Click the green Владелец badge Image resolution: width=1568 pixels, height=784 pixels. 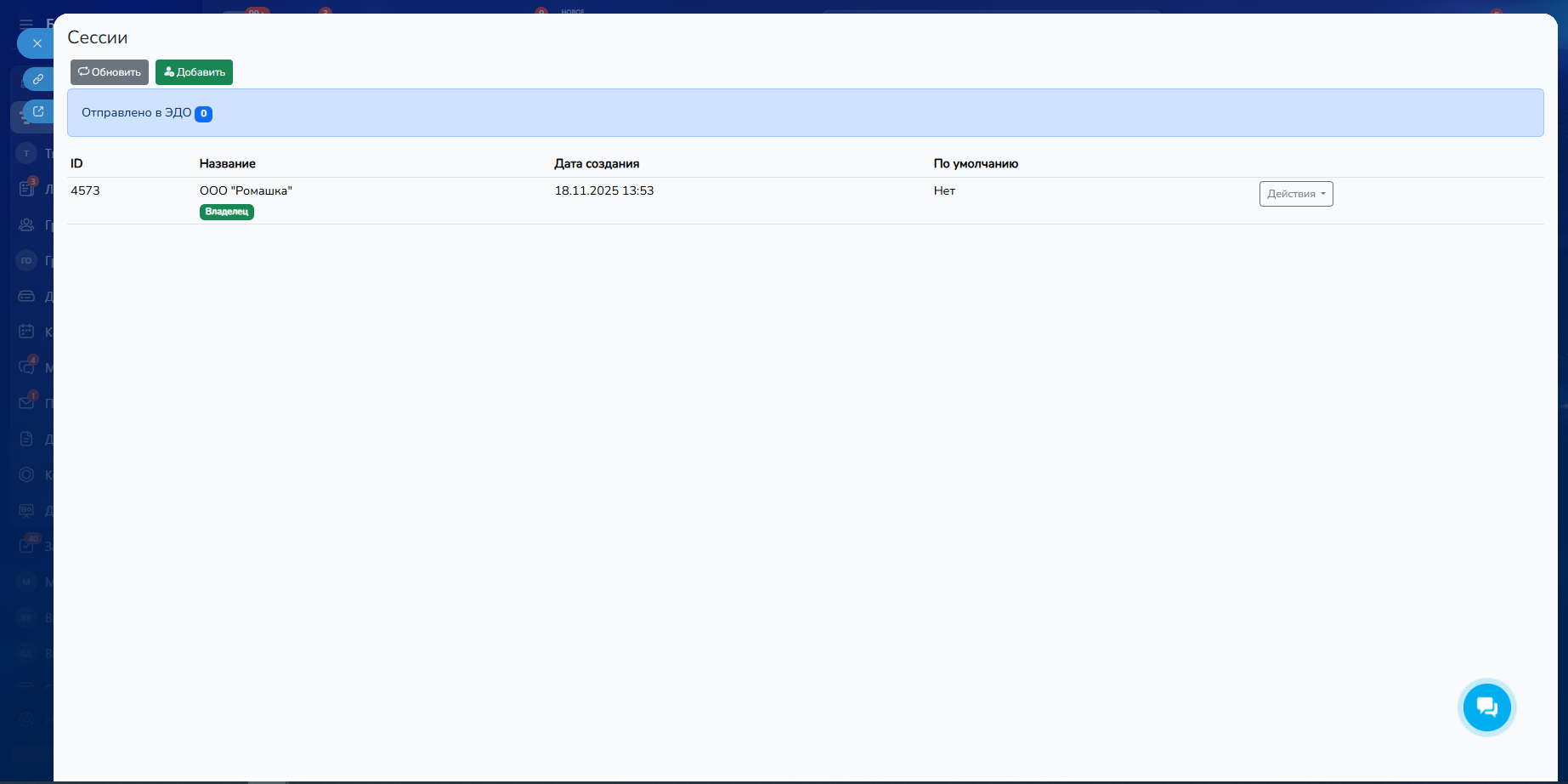(227, 212)
